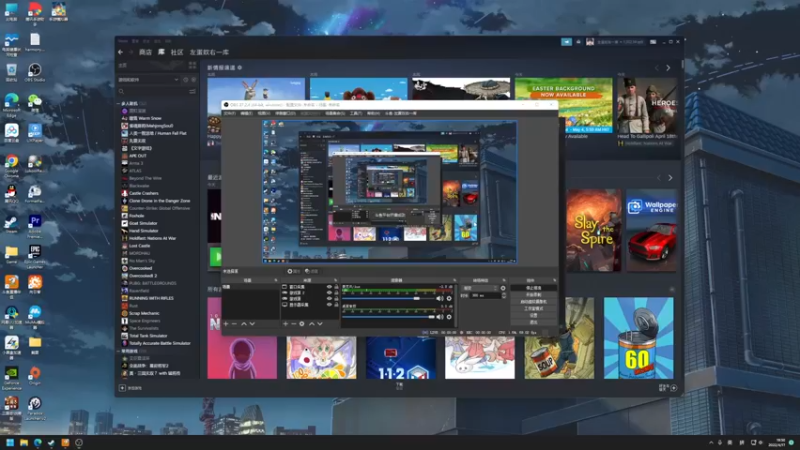This screenshot has height=450, width=800.
Task: Open Wallpaper Engine thumbnail in Steam
Action: point(652,230)
